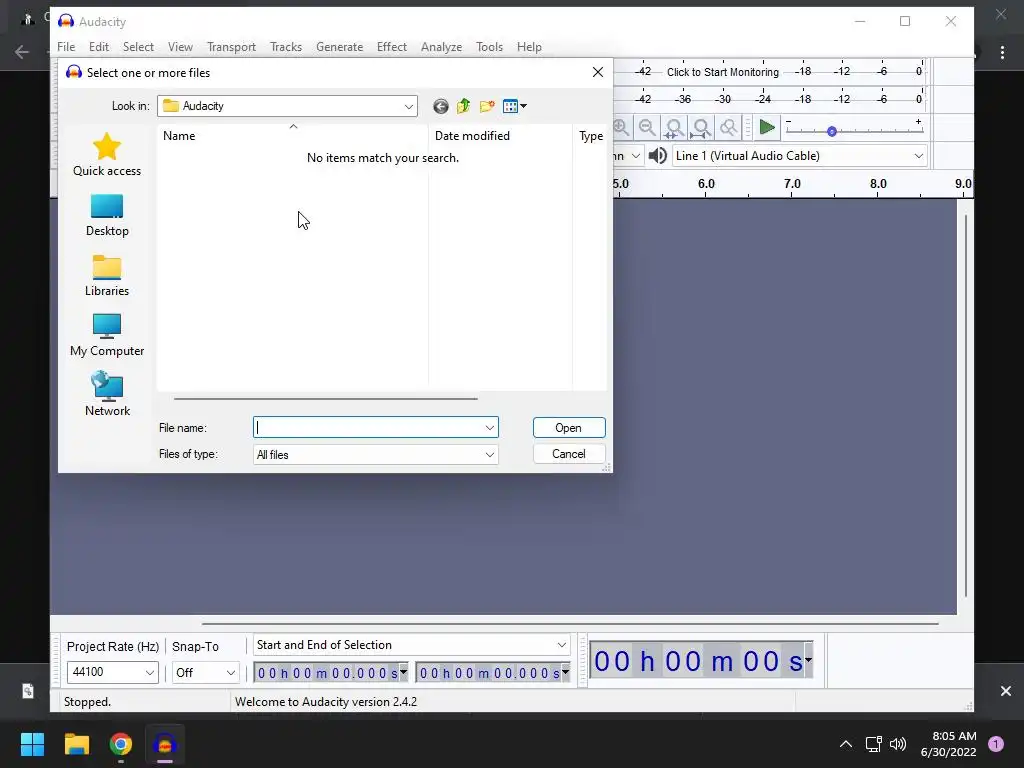Open the Tracks menu
The width and height of the screenshot is (1024, 768).
pyautogui.click(x=286, y=47)
